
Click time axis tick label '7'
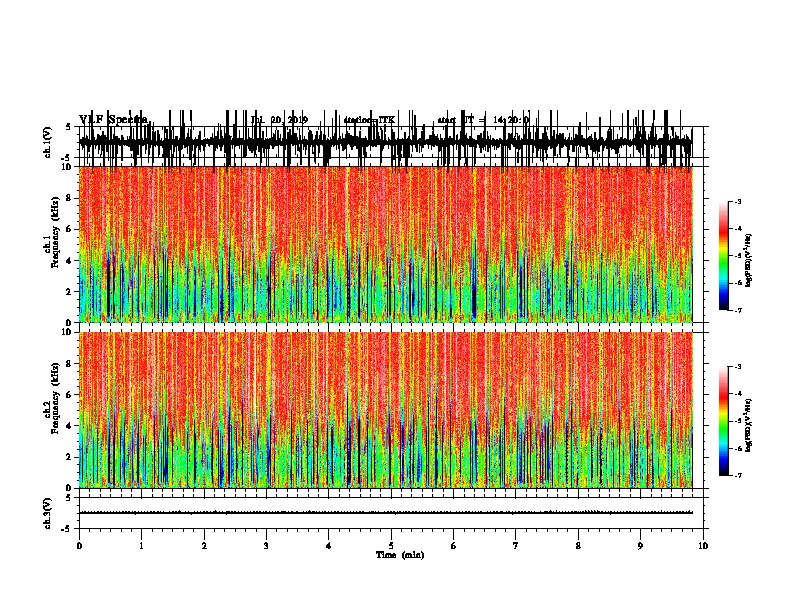pos(516,546)
